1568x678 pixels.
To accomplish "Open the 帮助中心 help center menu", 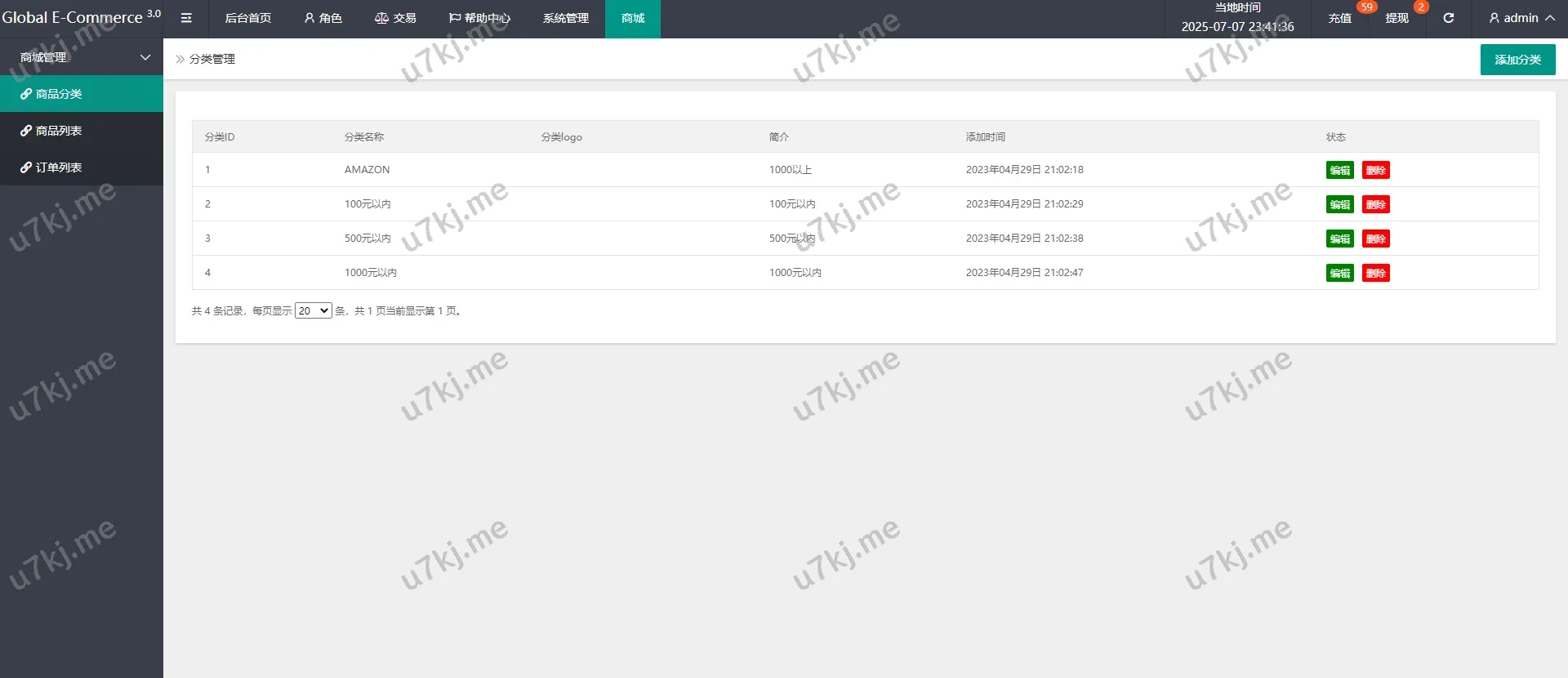I will (x=479, y=18).
